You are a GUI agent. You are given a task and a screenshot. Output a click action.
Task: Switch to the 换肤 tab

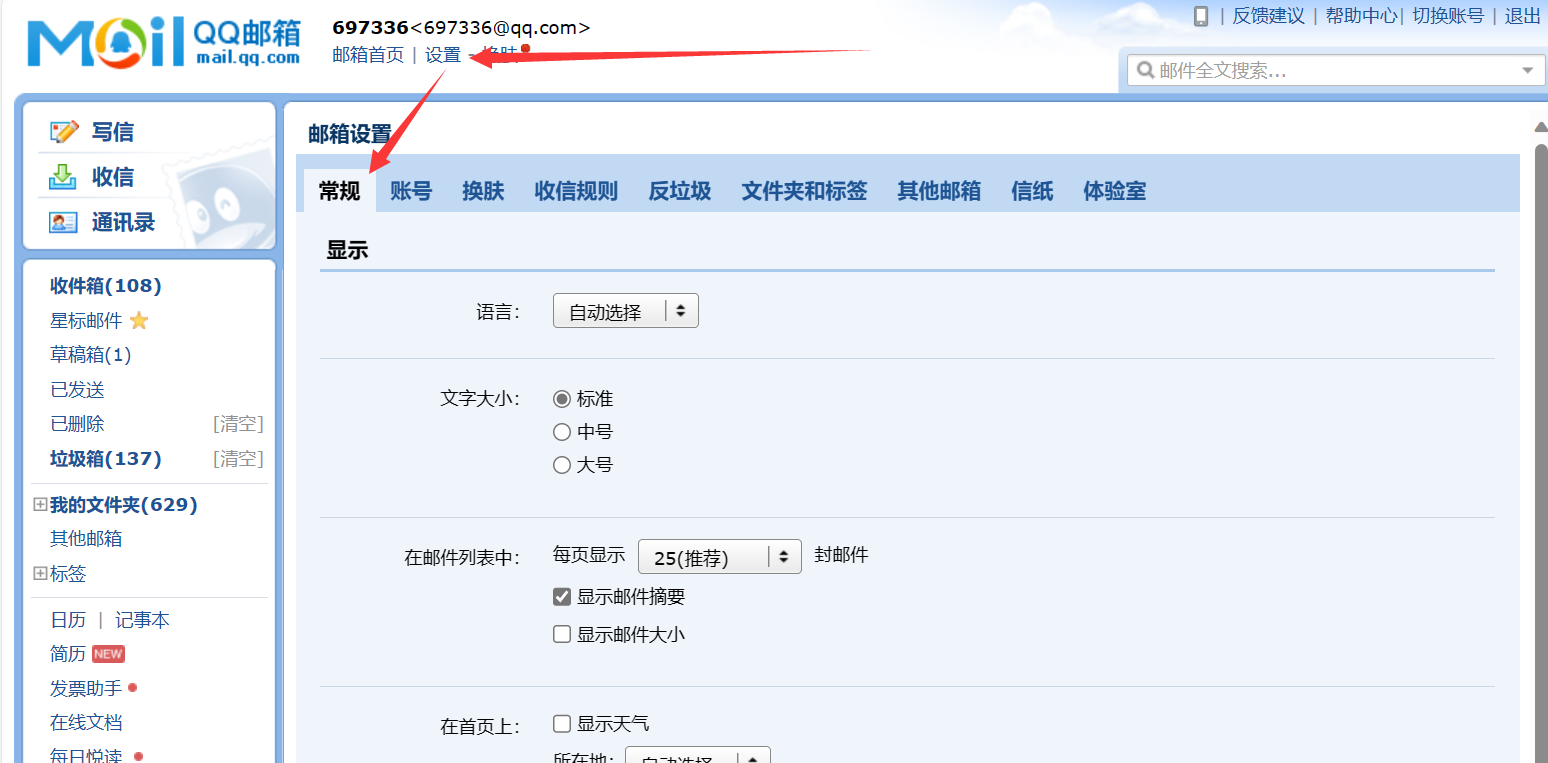483,191
